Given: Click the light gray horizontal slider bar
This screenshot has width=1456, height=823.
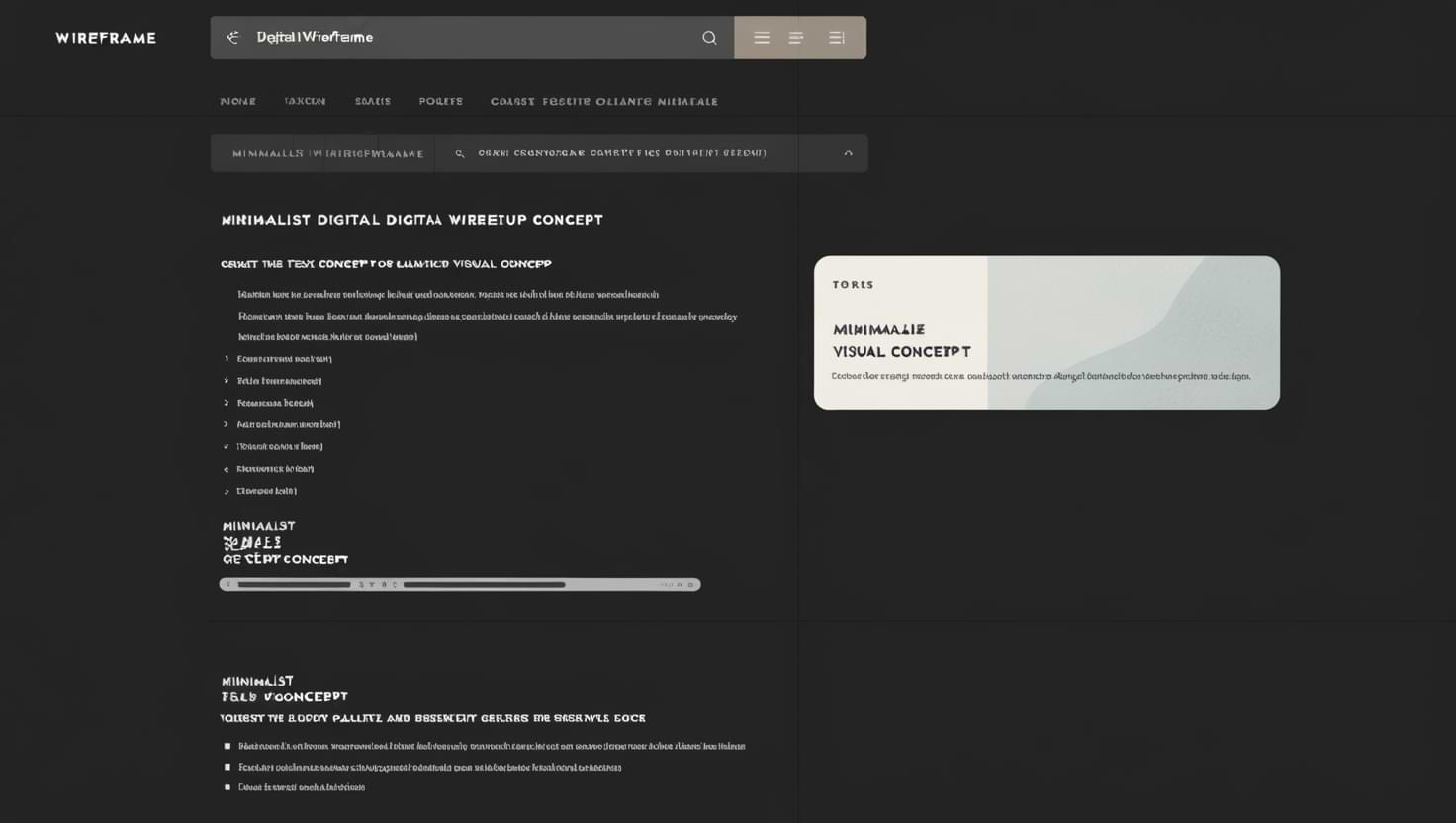Looking at the screenshot, I should (460, 585).
